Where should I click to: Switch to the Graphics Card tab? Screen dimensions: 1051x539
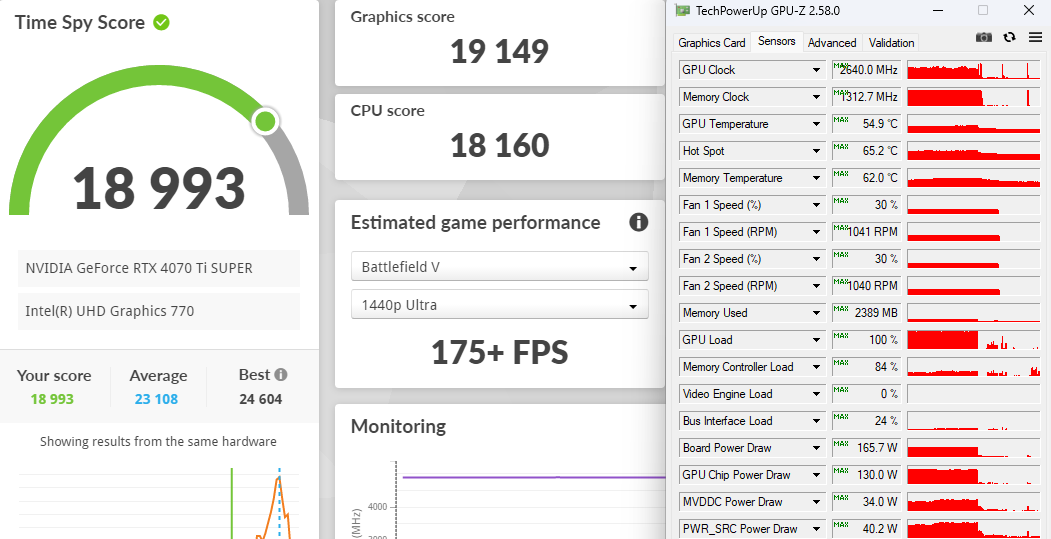pyautogui.click(x=711, y=43)
